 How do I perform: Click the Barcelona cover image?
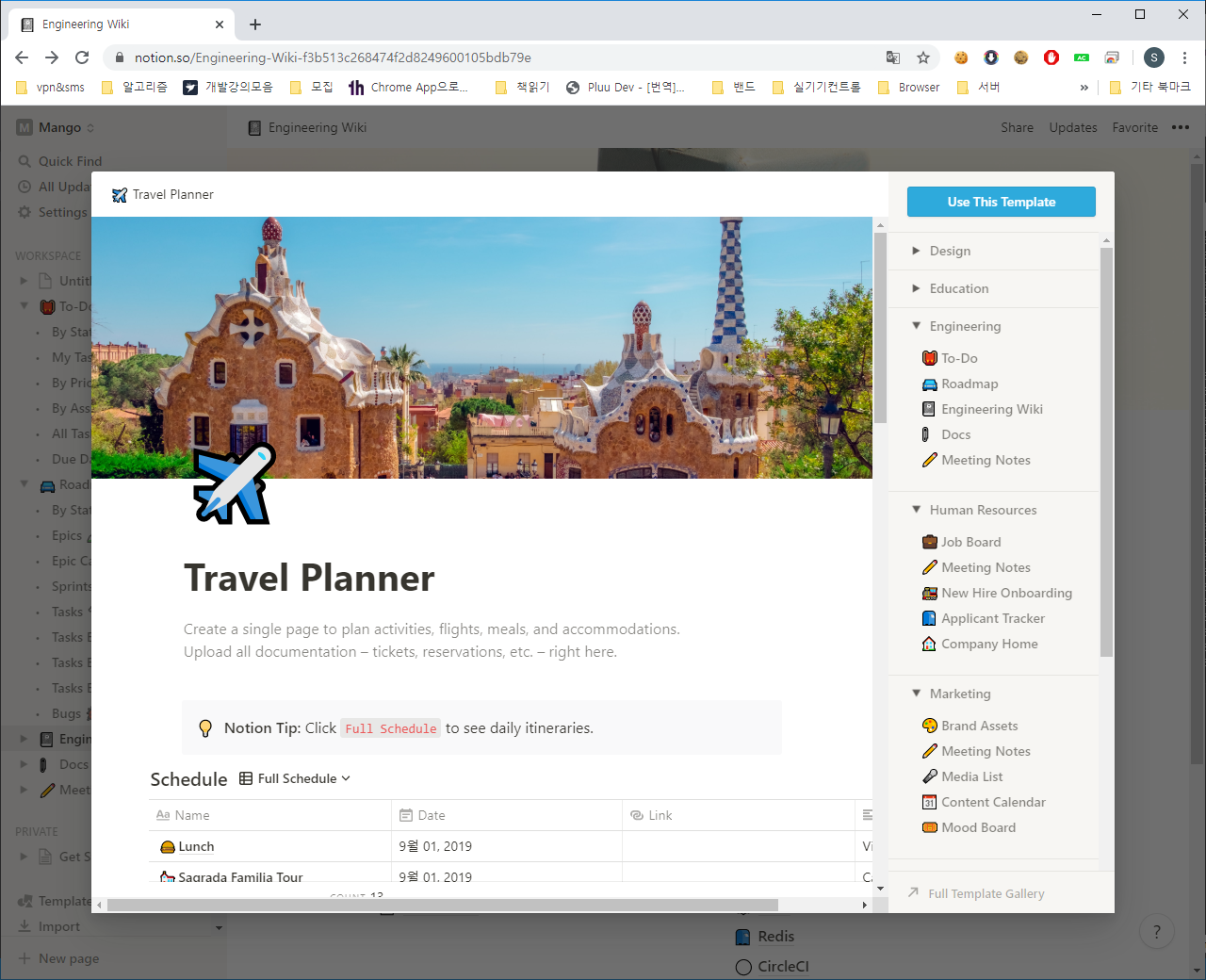(481, 348)
